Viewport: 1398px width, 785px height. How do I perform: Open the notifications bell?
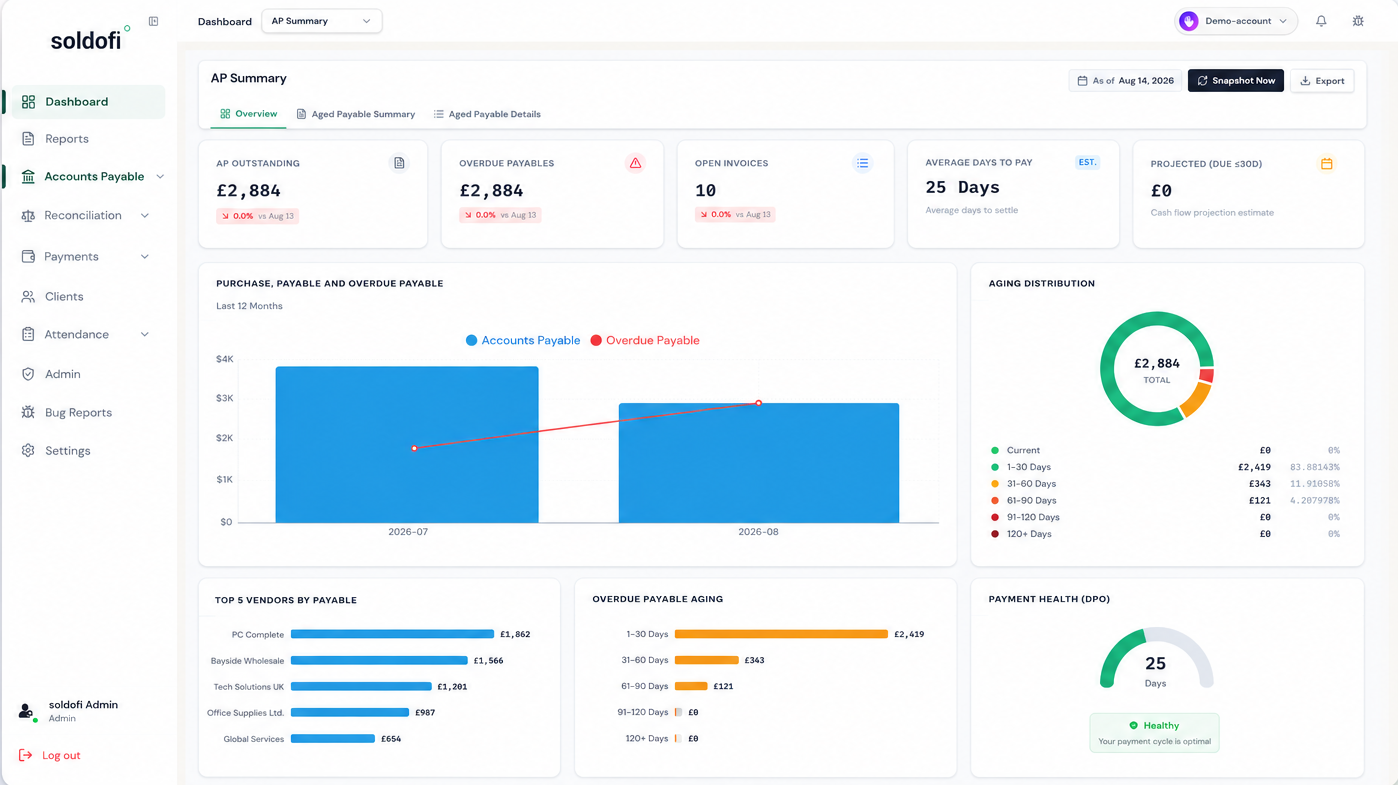1321,21
